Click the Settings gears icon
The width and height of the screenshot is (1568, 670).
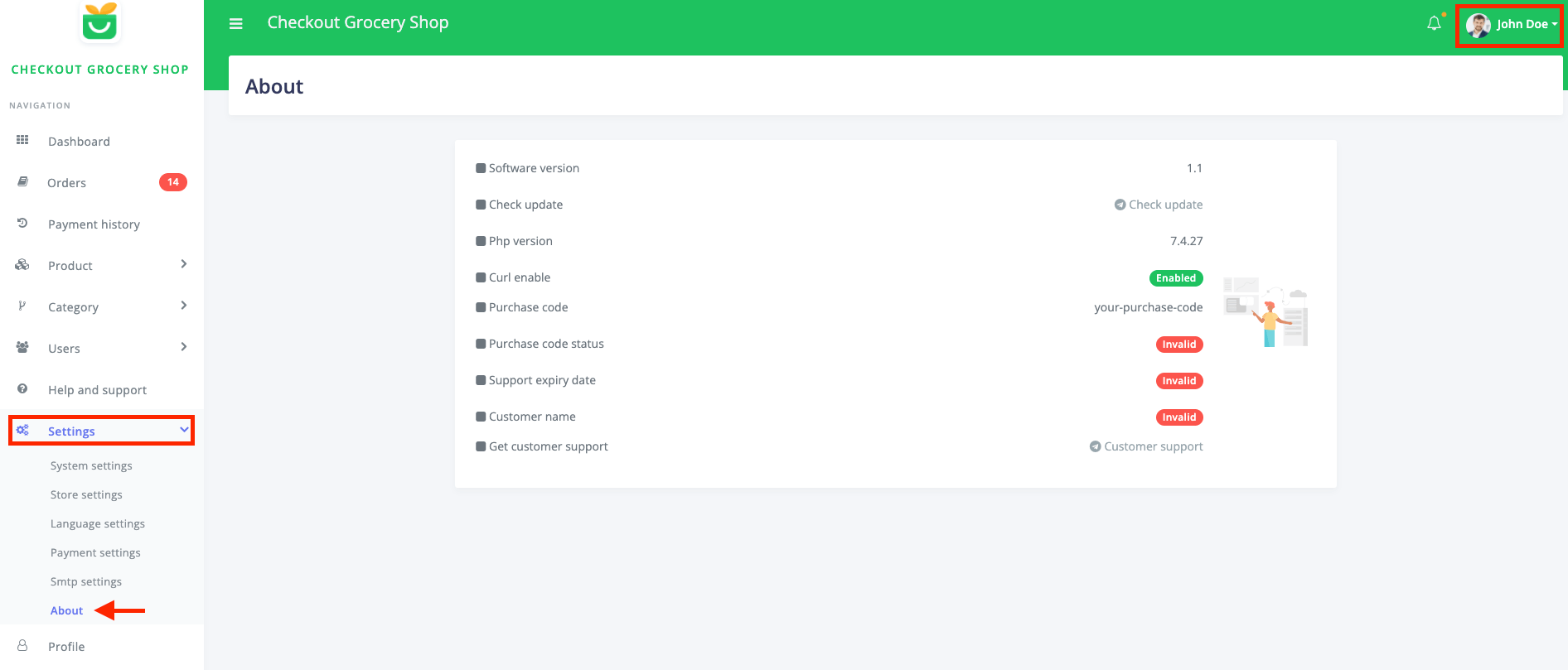[22, 430]
